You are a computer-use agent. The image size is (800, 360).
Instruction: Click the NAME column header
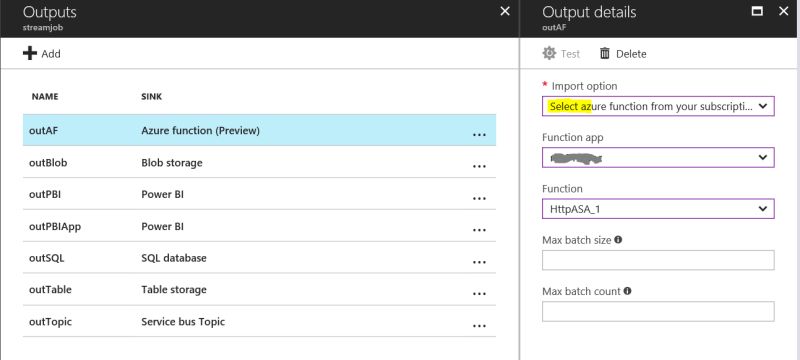coord(45,96)
